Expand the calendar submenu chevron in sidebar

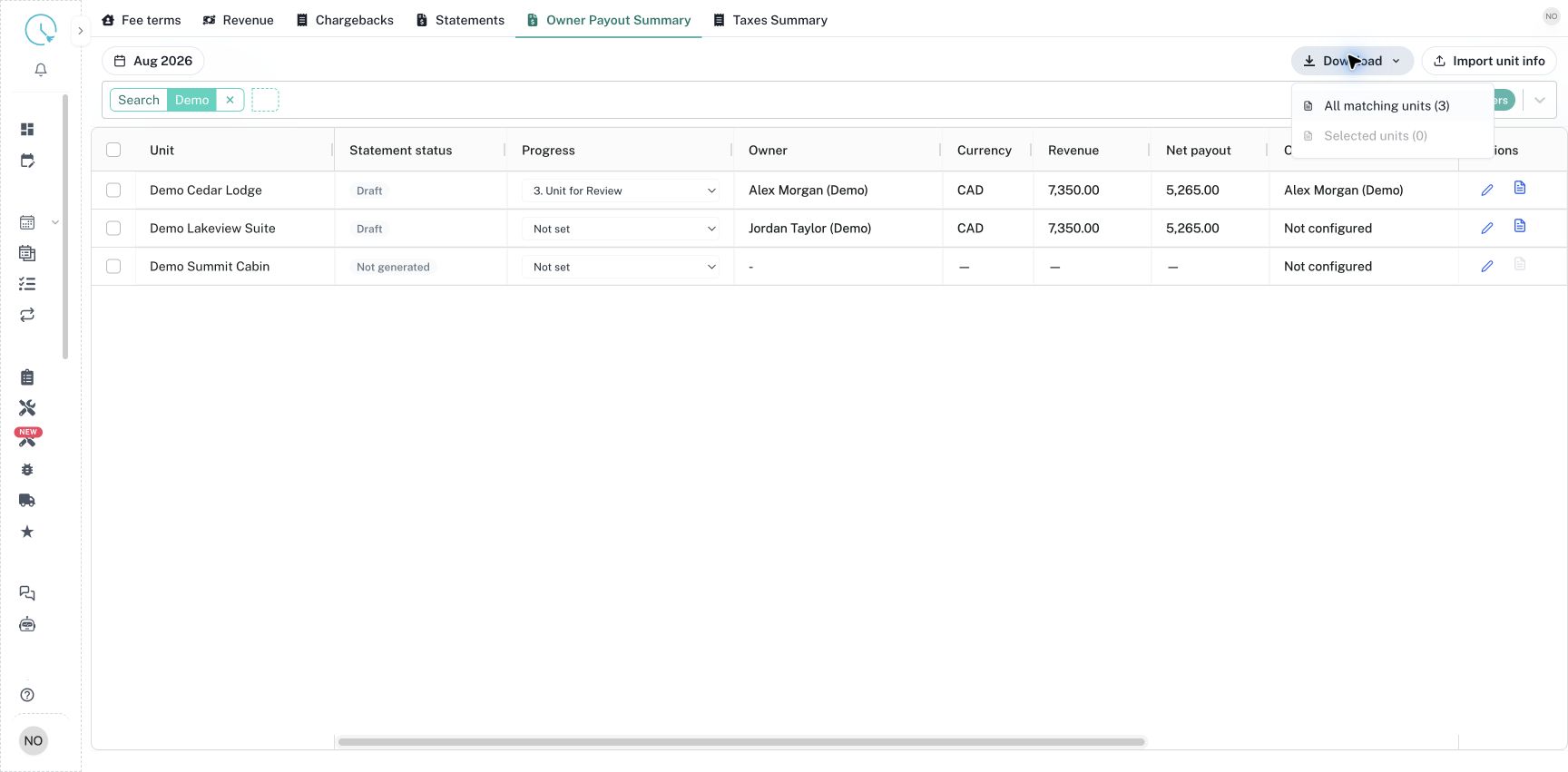(x=55, y=222)
